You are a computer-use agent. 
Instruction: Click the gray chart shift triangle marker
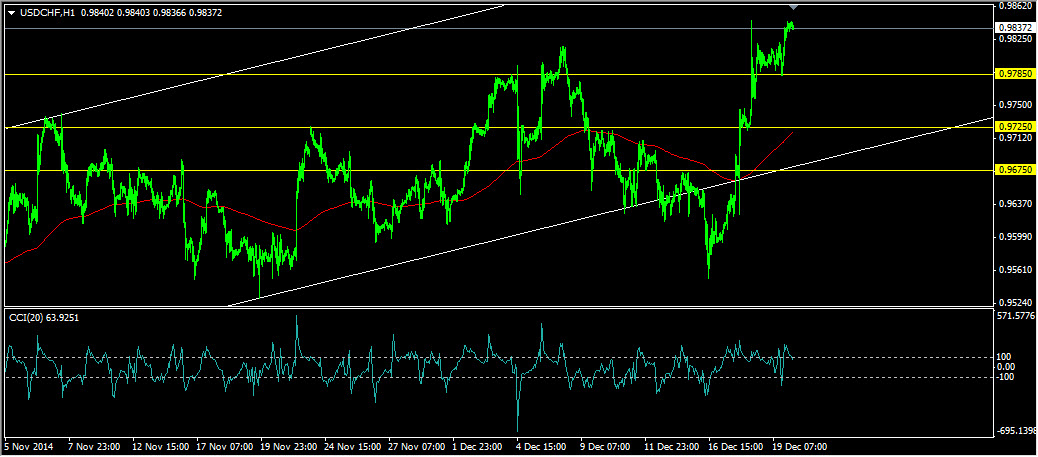[794, 7]
